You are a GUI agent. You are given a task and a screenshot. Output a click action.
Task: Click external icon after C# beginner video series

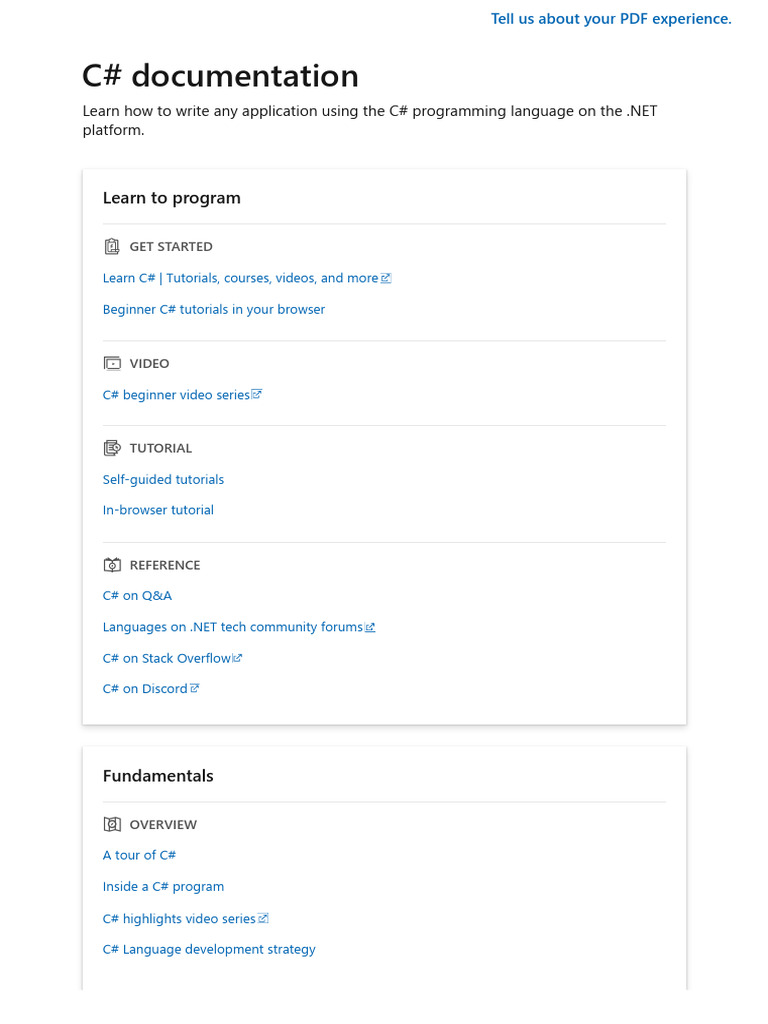tap(257, 394)
